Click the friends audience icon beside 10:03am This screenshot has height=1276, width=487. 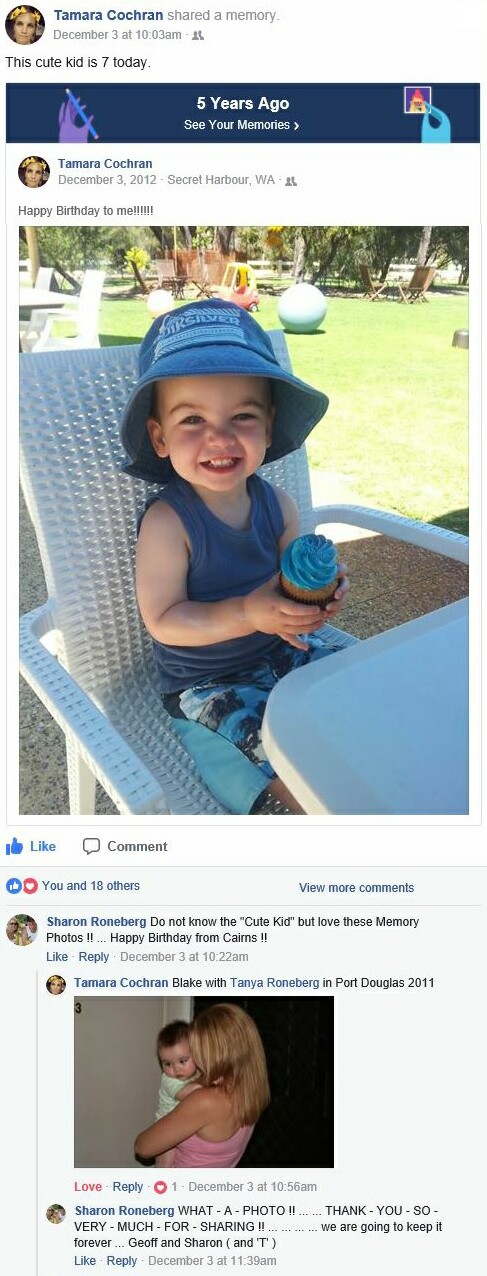click(x=198, y=35)
